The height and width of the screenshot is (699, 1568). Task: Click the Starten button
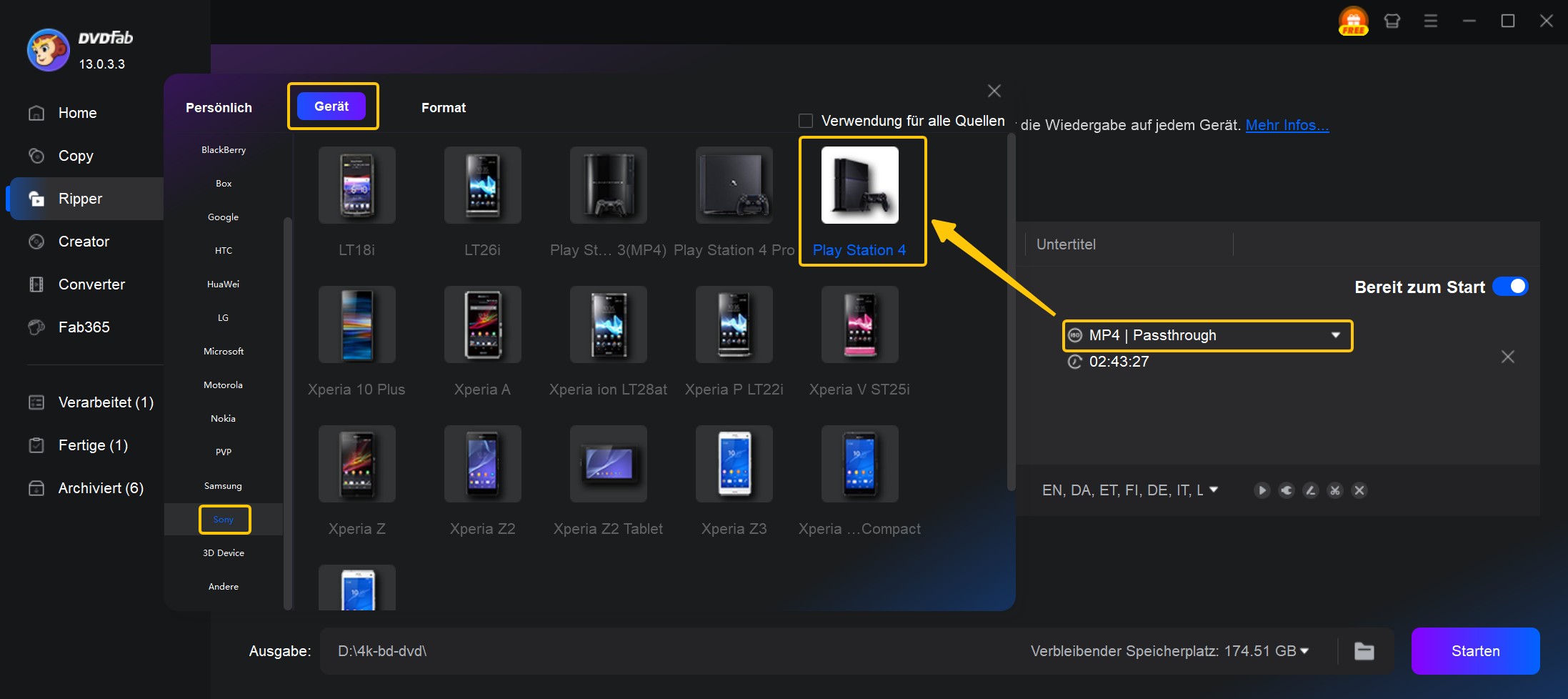pos(1476,651)
